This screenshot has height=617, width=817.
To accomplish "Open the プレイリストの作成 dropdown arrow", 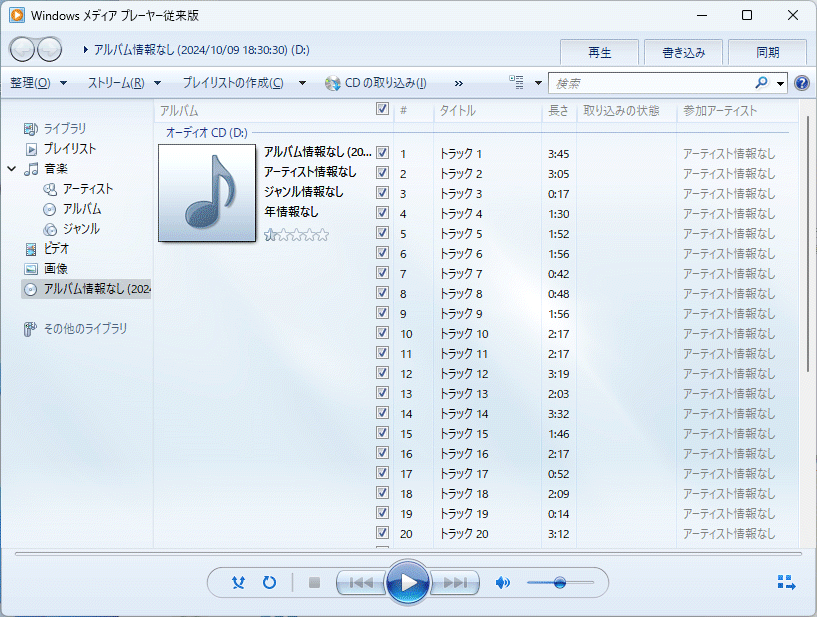I will 302,83.
